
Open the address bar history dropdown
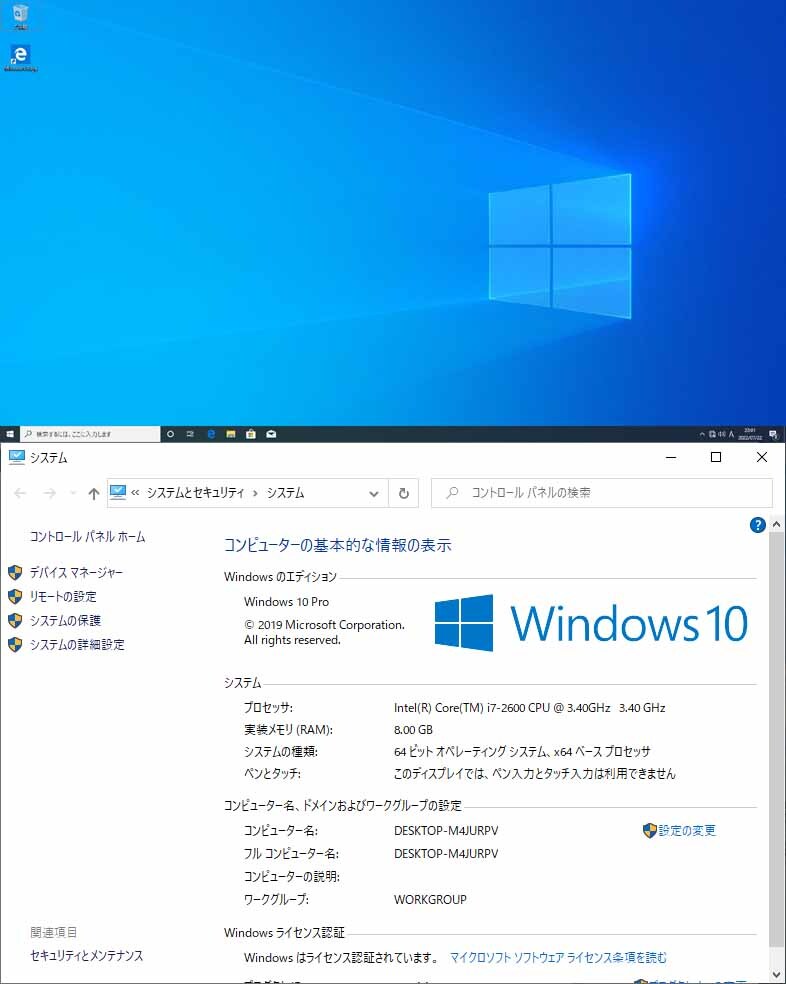click(374, 493)
